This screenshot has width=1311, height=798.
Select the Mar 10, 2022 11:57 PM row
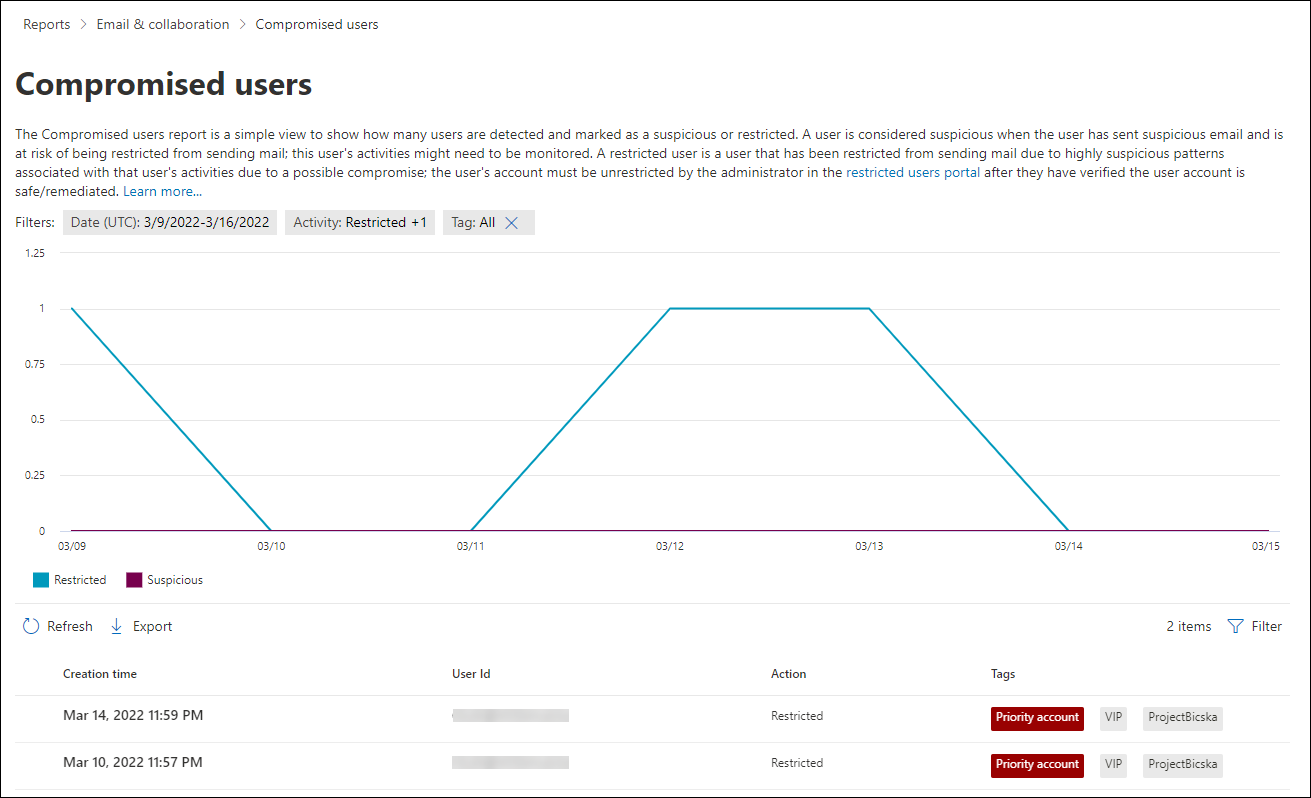pyautogui.click(x=652, y=763)
